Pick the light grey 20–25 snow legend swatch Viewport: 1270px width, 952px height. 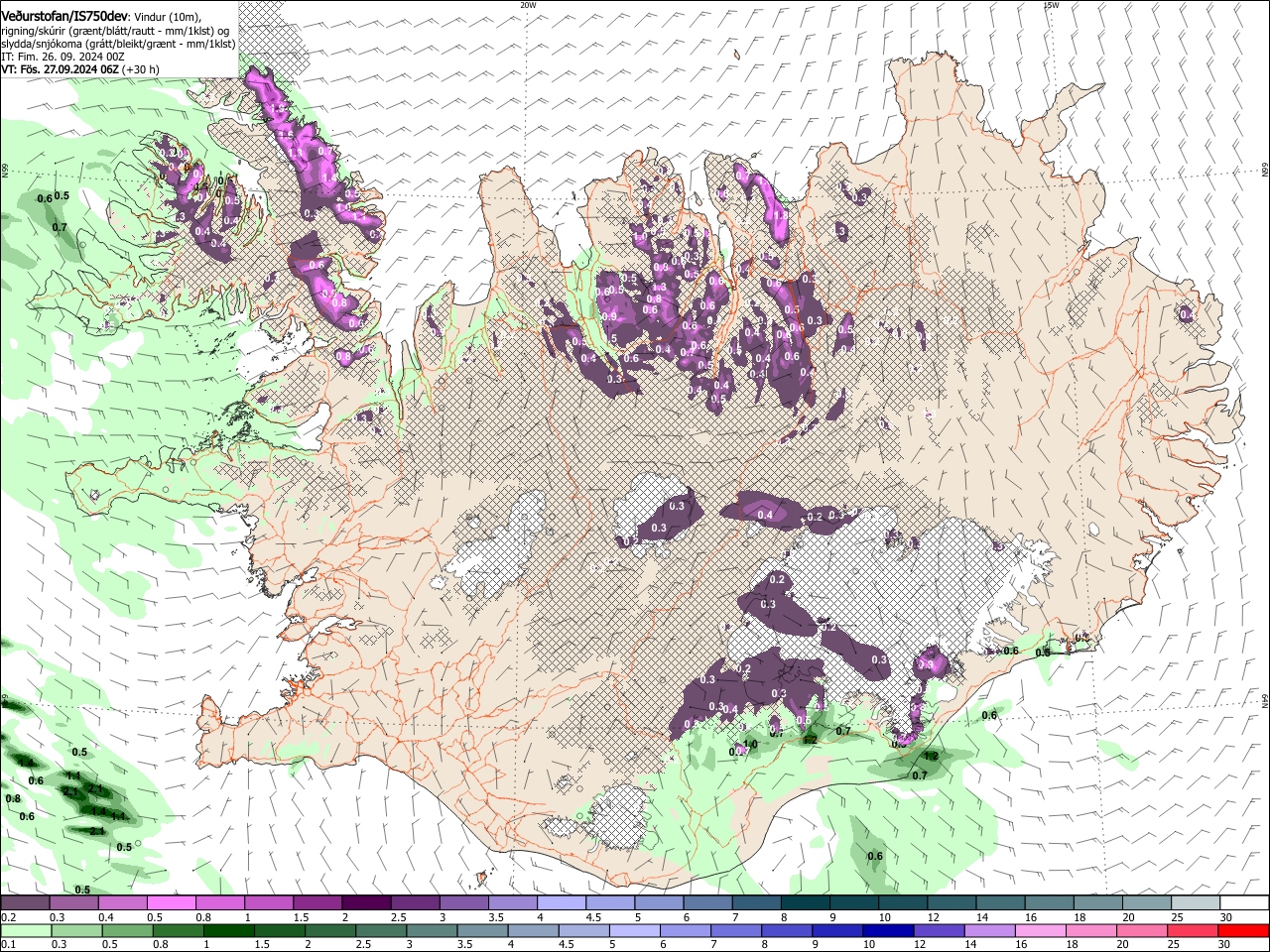[1145, 903]
